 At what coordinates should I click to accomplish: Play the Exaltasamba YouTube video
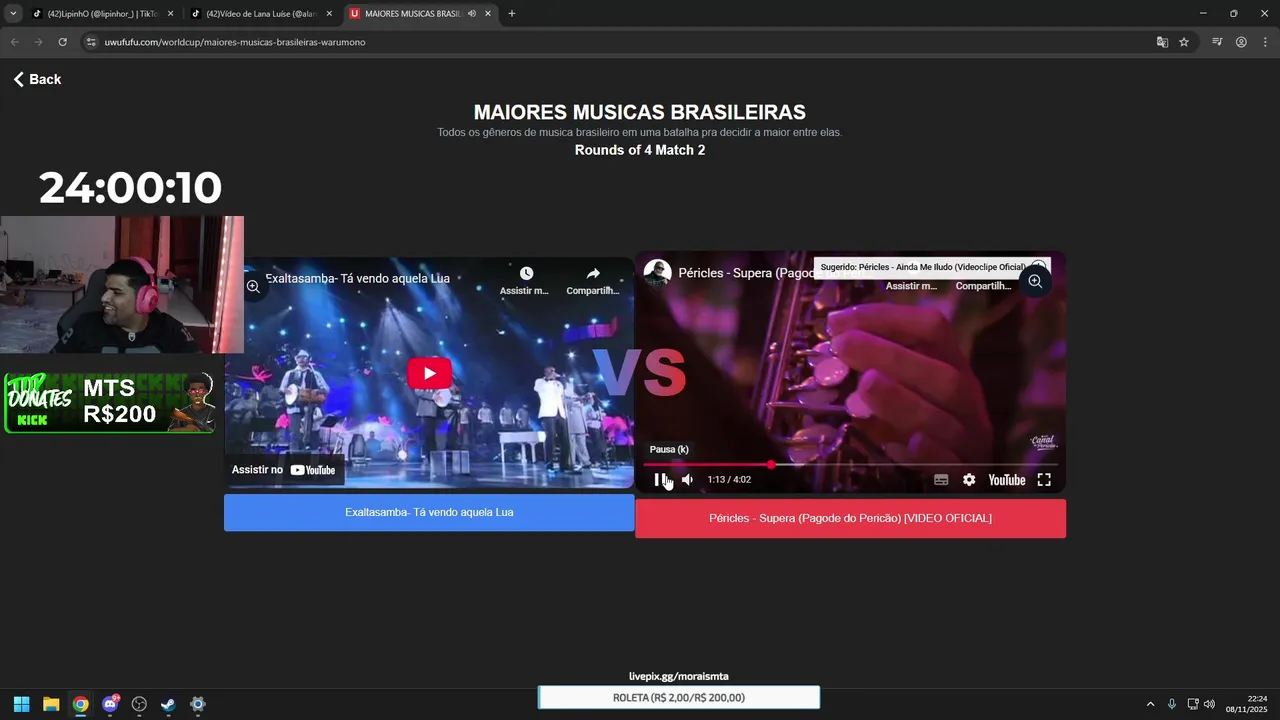coord(429,373)
